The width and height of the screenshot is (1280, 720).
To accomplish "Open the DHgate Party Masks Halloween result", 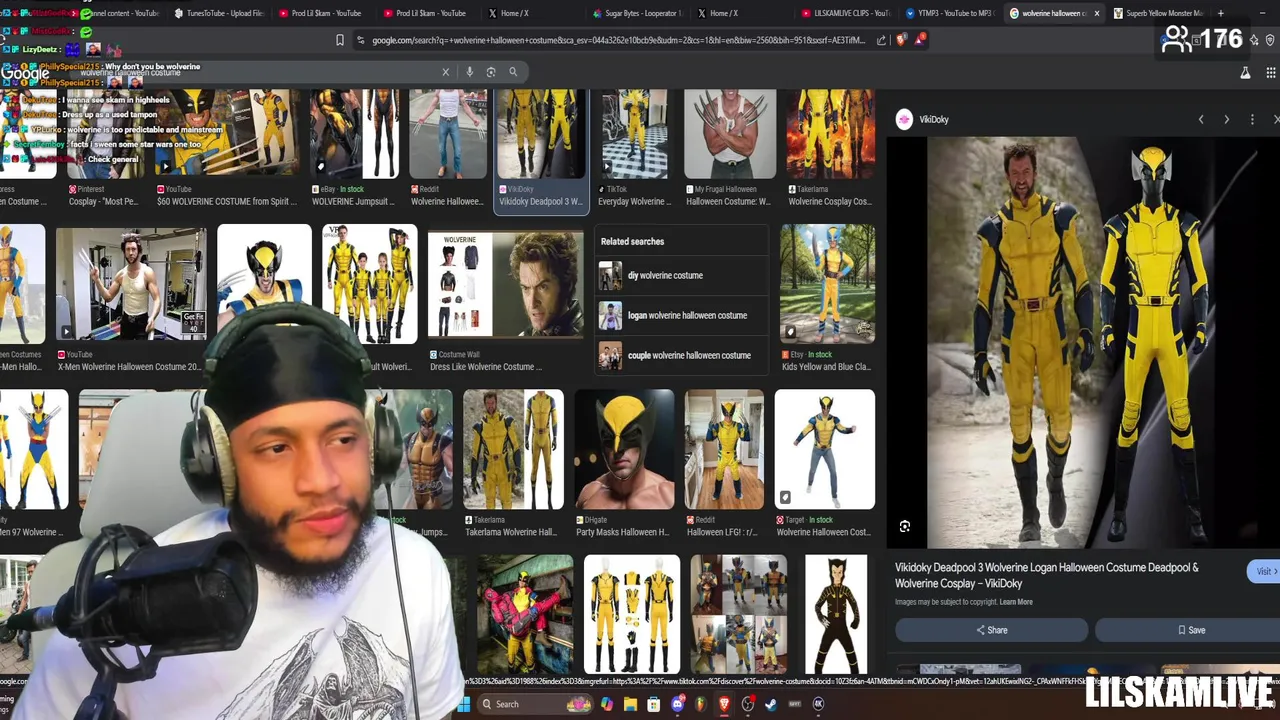I will point(624,463).
